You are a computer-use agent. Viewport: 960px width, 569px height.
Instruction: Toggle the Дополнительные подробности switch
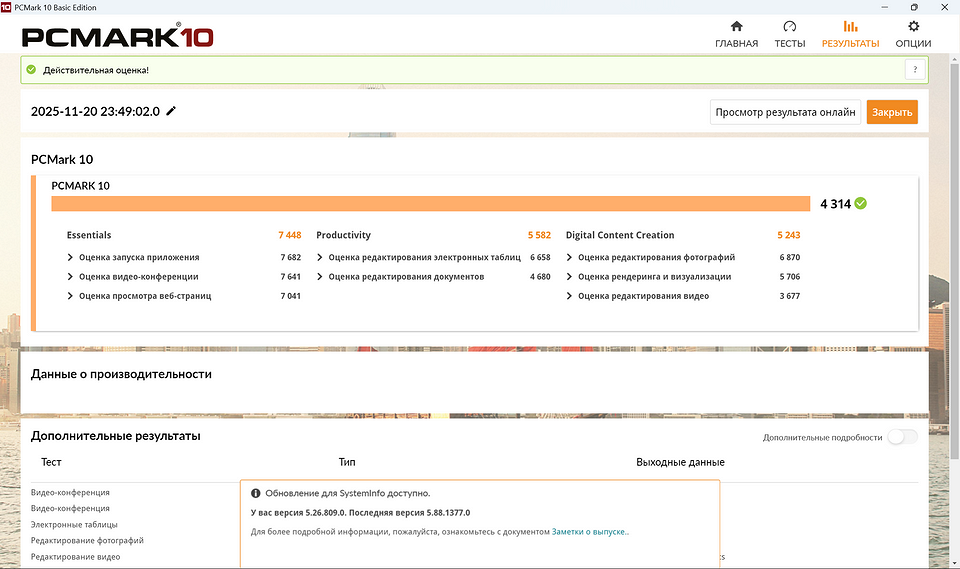[x=901, y=437]
